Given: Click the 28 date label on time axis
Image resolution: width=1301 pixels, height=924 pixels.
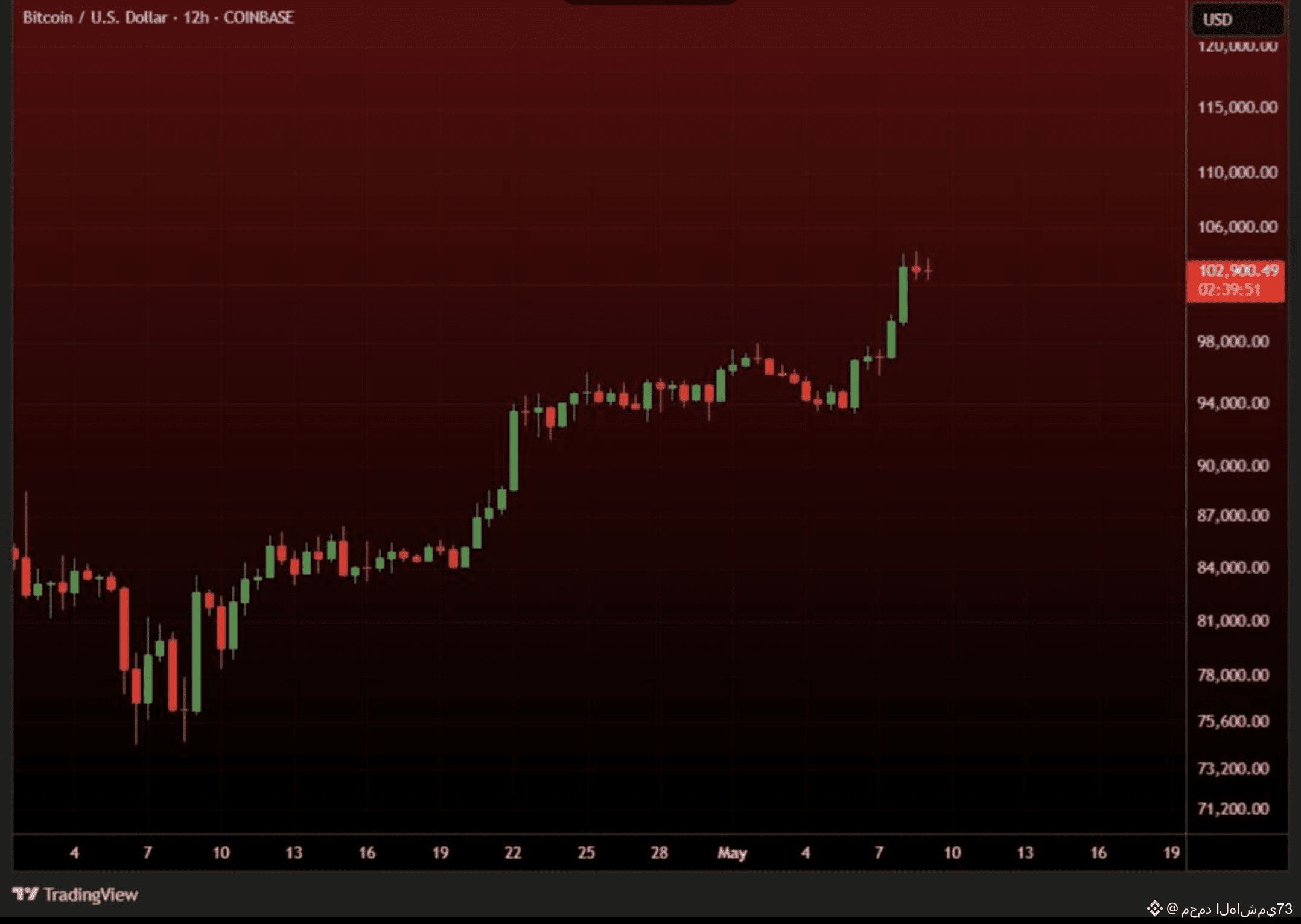Looking at the screenshot, I should point(659,853).
